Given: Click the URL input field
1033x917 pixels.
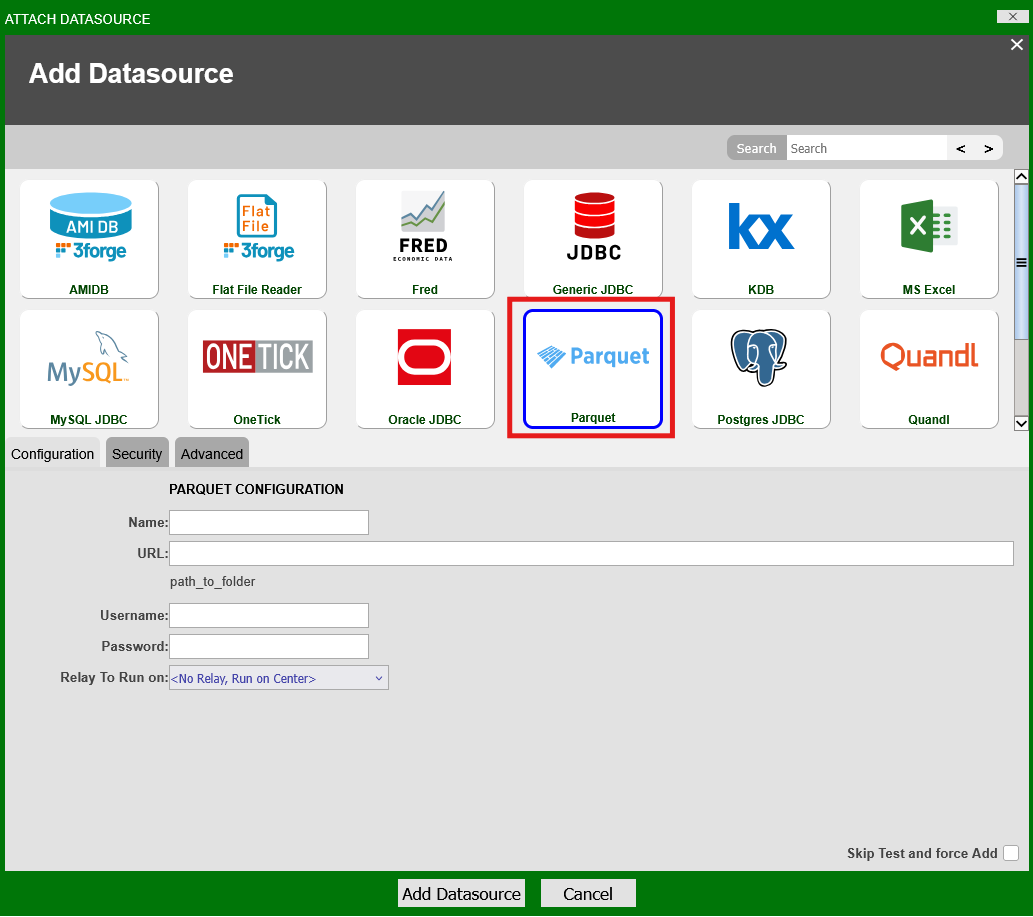Looking at the screenshot, I should (591, 554).
